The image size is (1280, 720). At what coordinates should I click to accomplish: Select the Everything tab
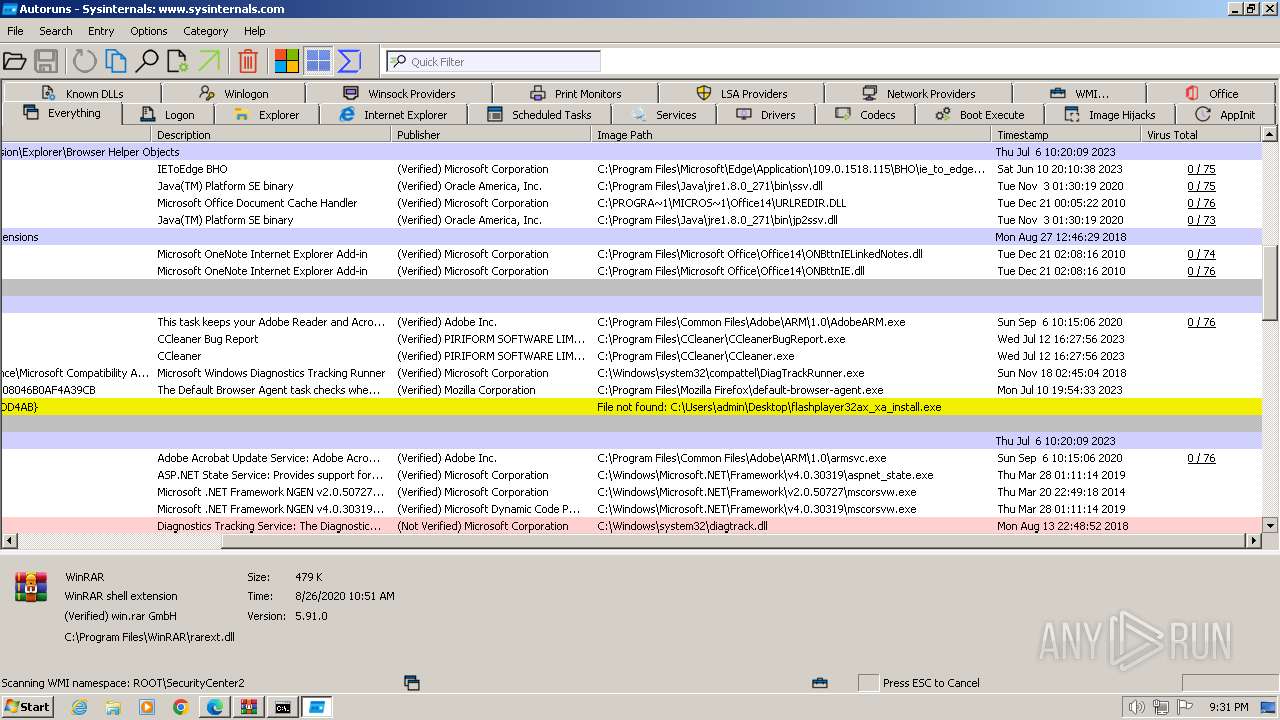pyautogui.click(x=62, y=113)
